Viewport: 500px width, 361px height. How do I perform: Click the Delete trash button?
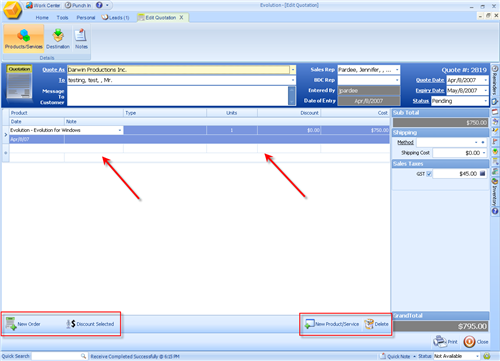(377, 324)
